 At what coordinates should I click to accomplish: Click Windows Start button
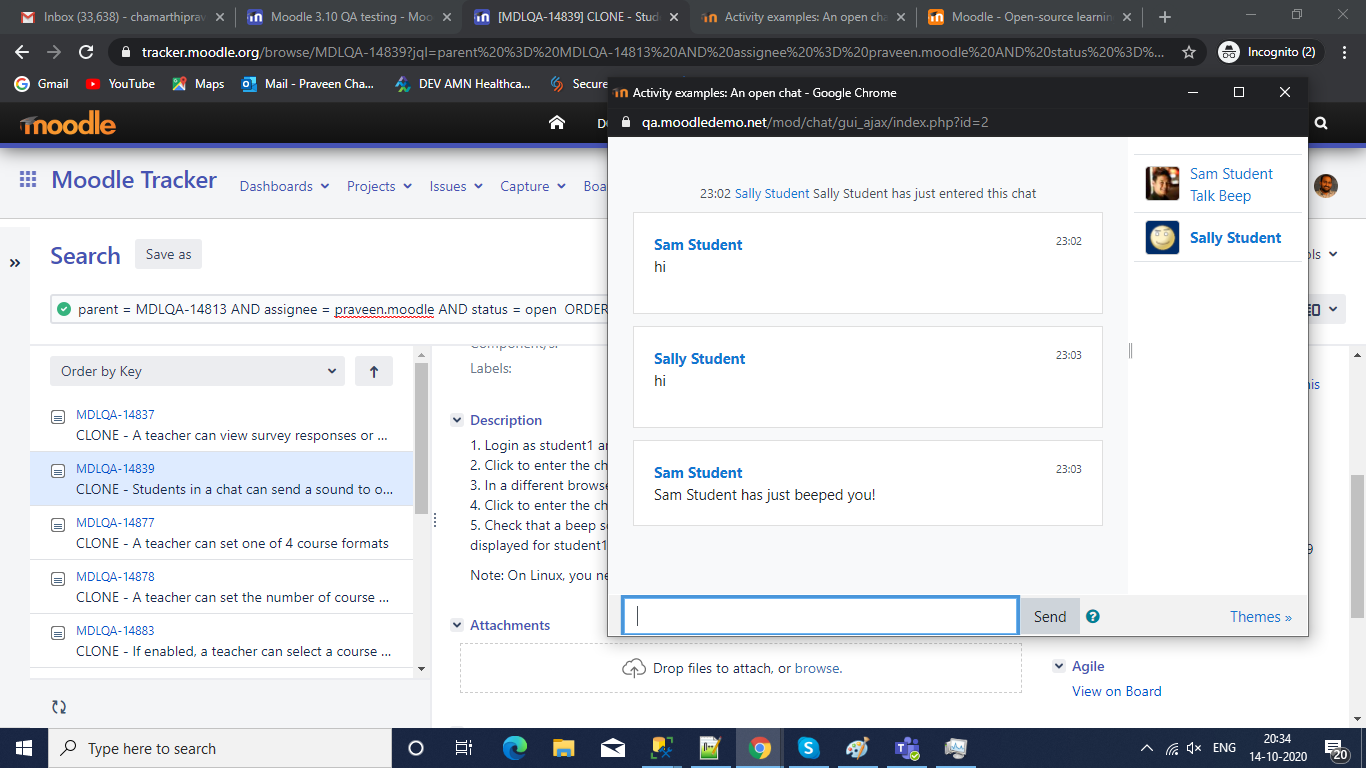[x=24, y=748]
